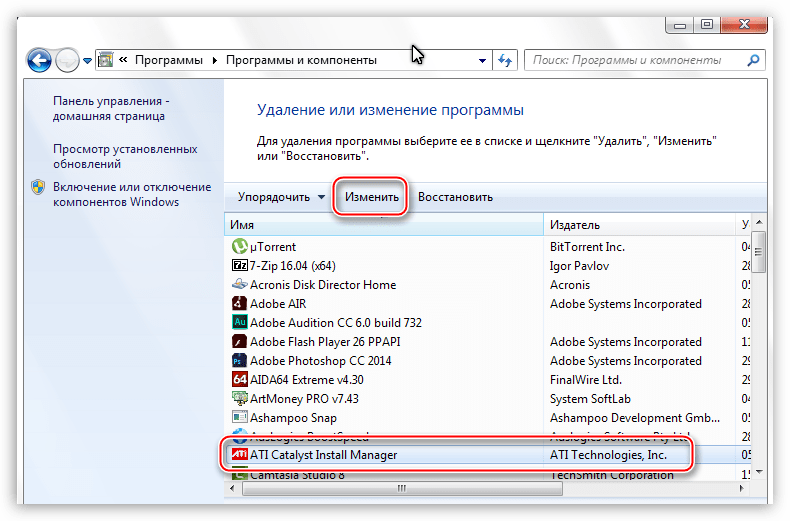
Task: Click the Программы и компоненты breadcrumb
Action: click(301, 60)
